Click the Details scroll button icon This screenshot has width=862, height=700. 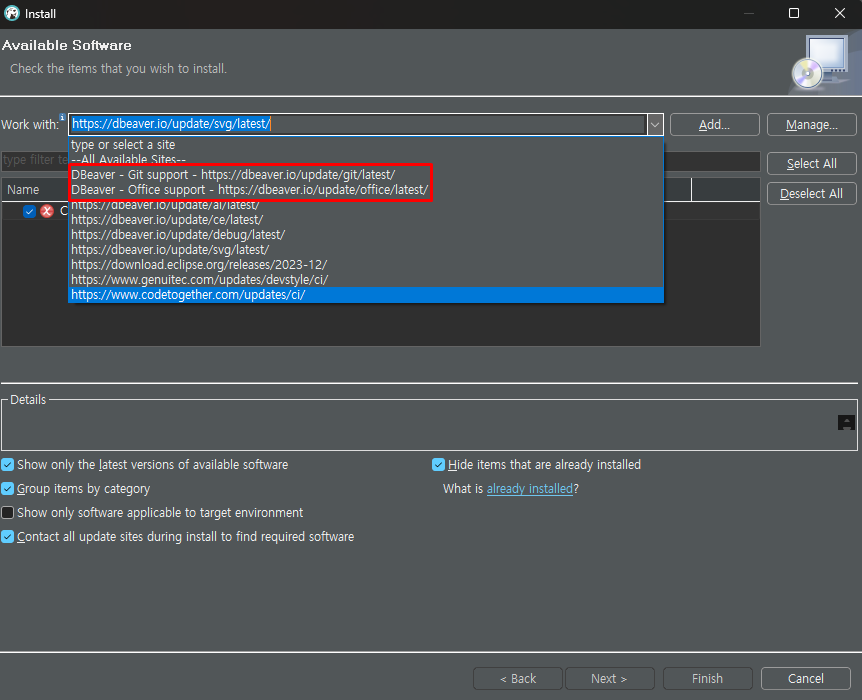846,423
